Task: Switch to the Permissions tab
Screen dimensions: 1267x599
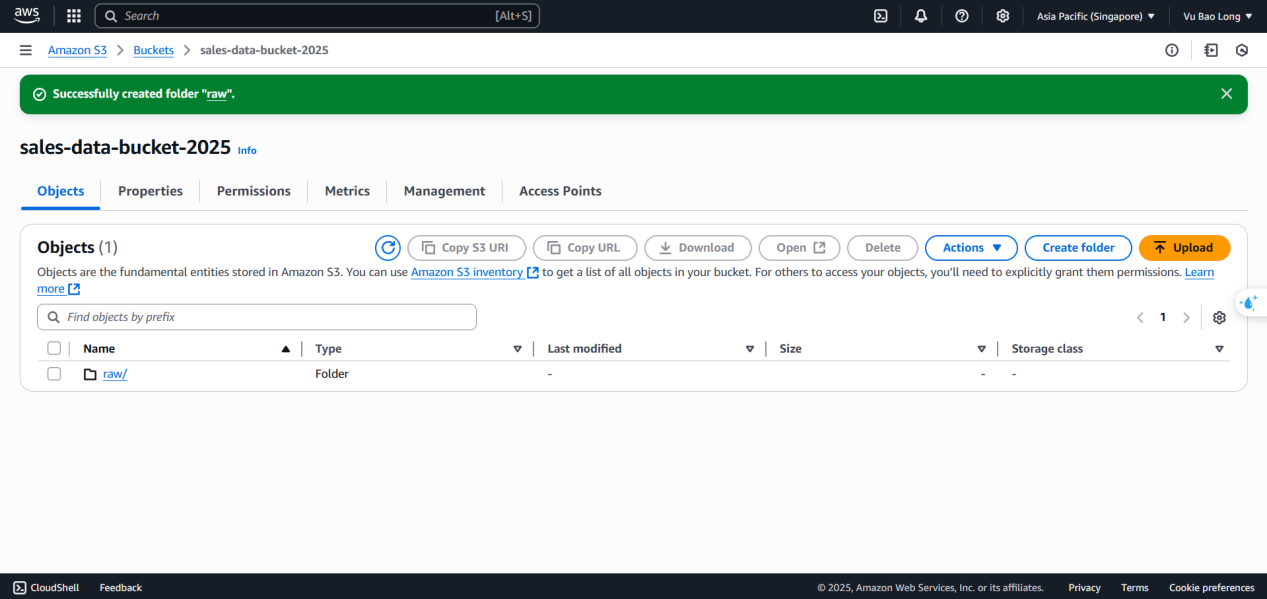Action: tap(254, 191)
